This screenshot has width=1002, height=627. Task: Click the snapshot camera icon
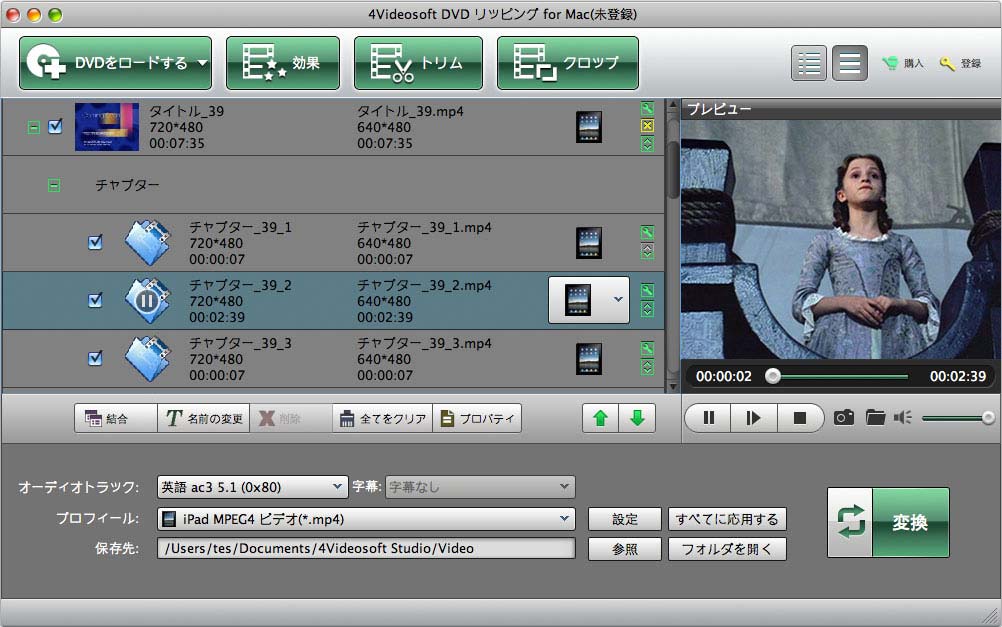click(844, 418)
